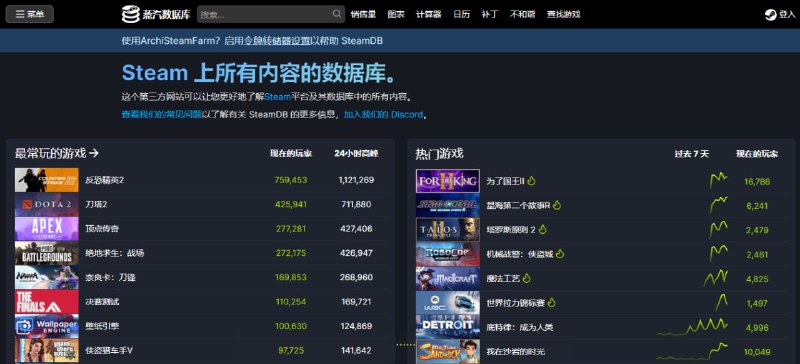Click the flame icon next to 魔法工艺
Image resolution: width=800 pixels, height=364 pixels.
click(x=527, y=278)
